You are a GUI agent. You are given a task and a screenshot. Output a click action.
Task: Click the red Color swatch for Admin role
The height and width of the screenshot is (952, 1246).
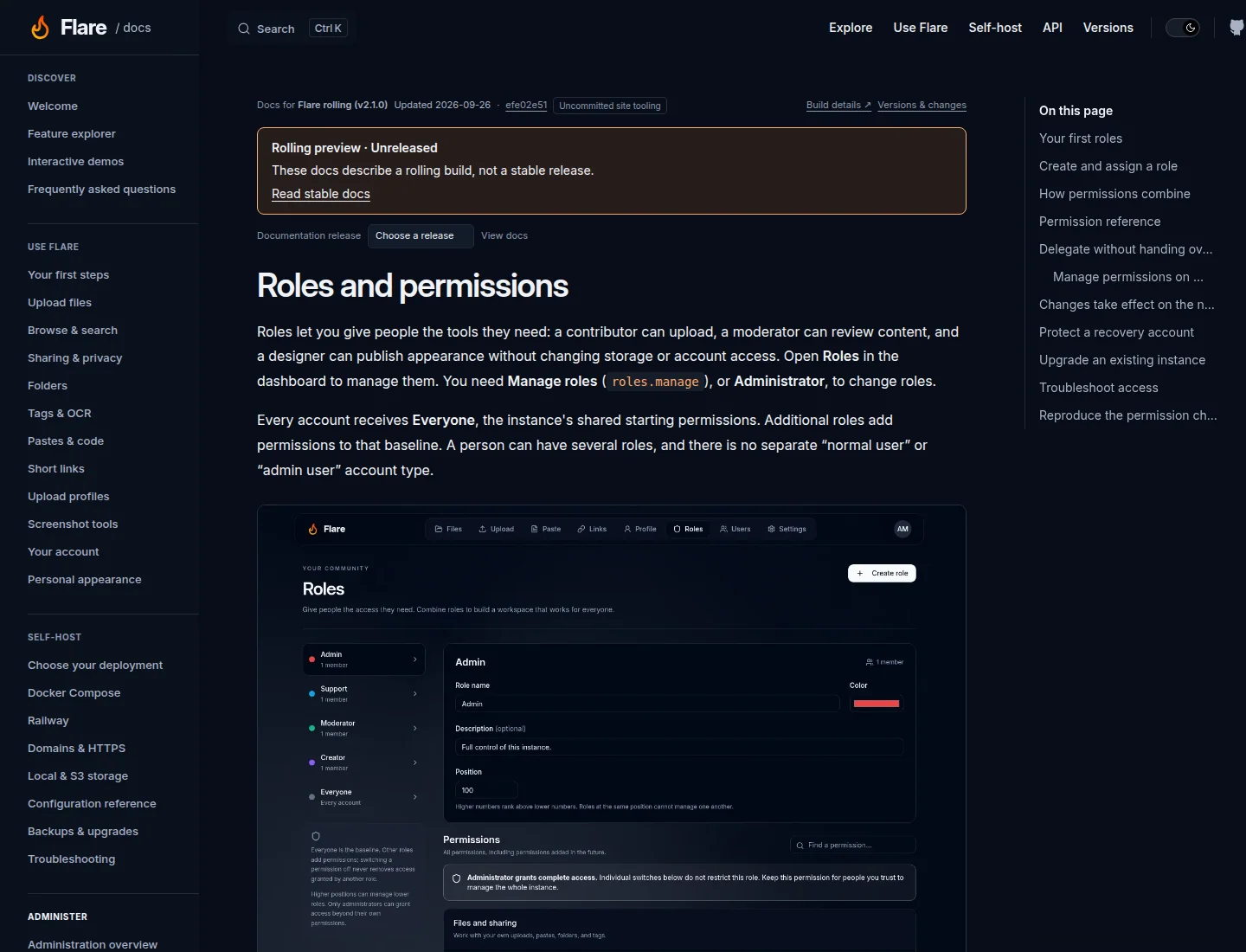[x=877, y=704]
